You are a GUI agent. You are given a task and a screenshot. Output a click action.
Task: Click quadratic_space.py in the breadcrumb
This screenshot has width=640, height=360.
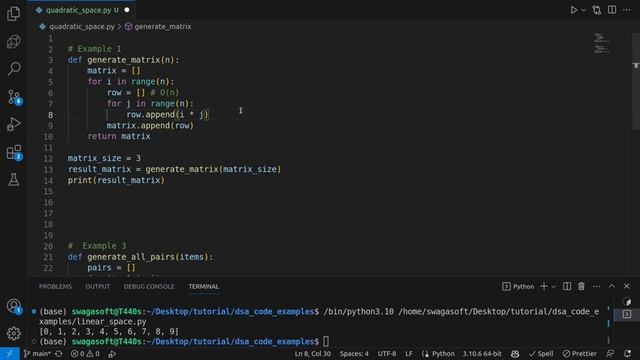(x=82, y=27)
